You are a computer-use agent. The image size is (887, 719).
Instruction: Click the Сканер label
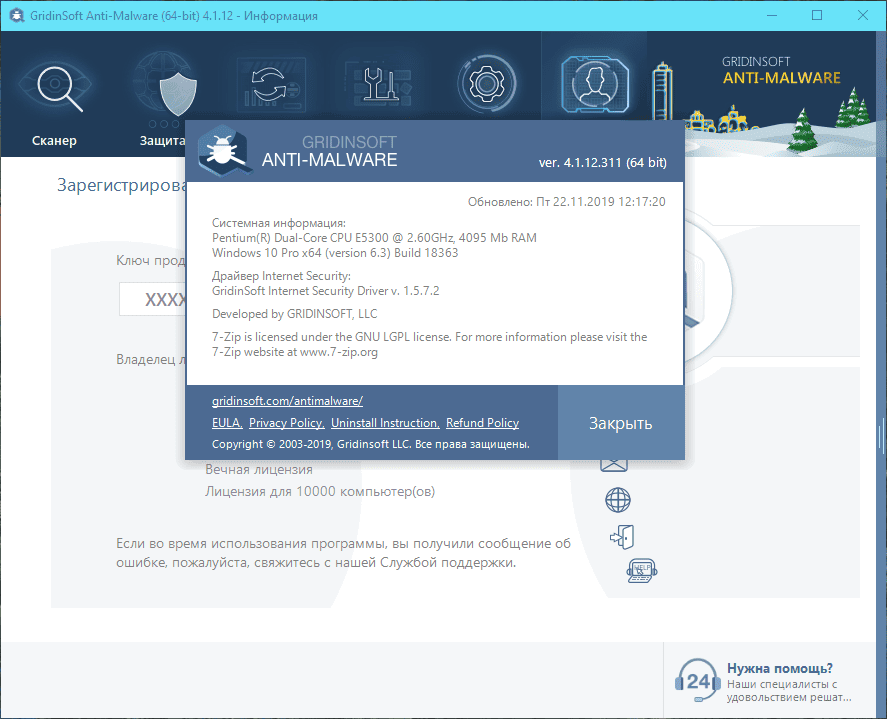coord(54,140)
